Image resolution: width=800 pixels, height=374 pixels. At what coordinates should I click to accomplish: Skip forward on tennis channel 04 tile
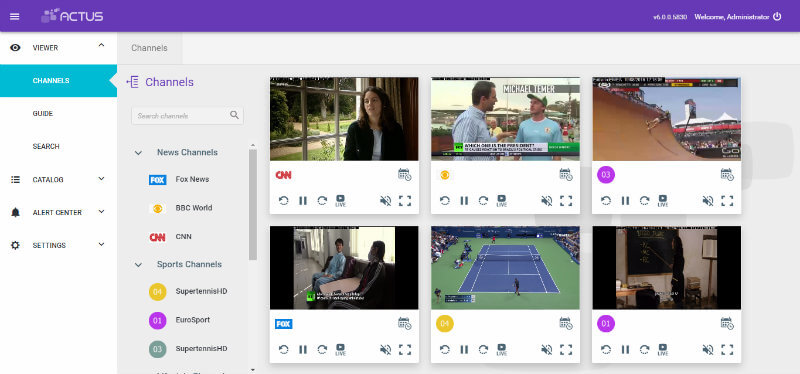click(483, 350)
